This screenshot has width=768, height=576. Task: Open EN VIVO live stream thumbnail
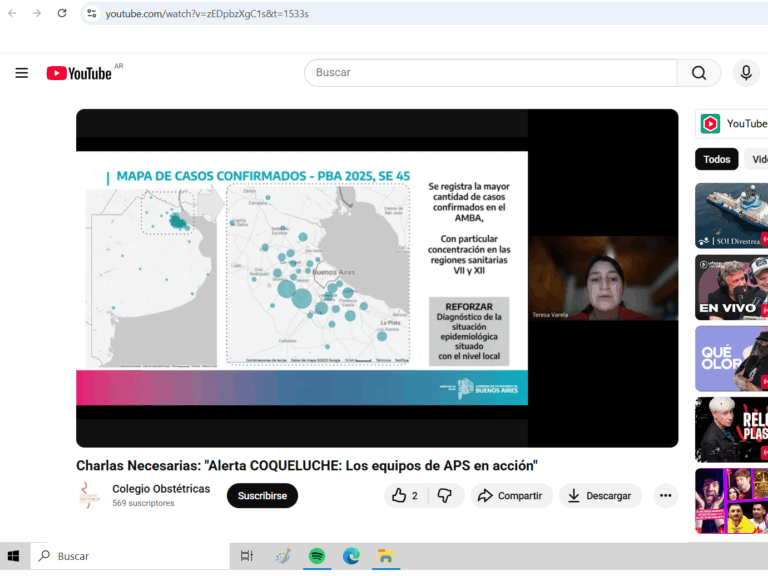pos(732,287)
